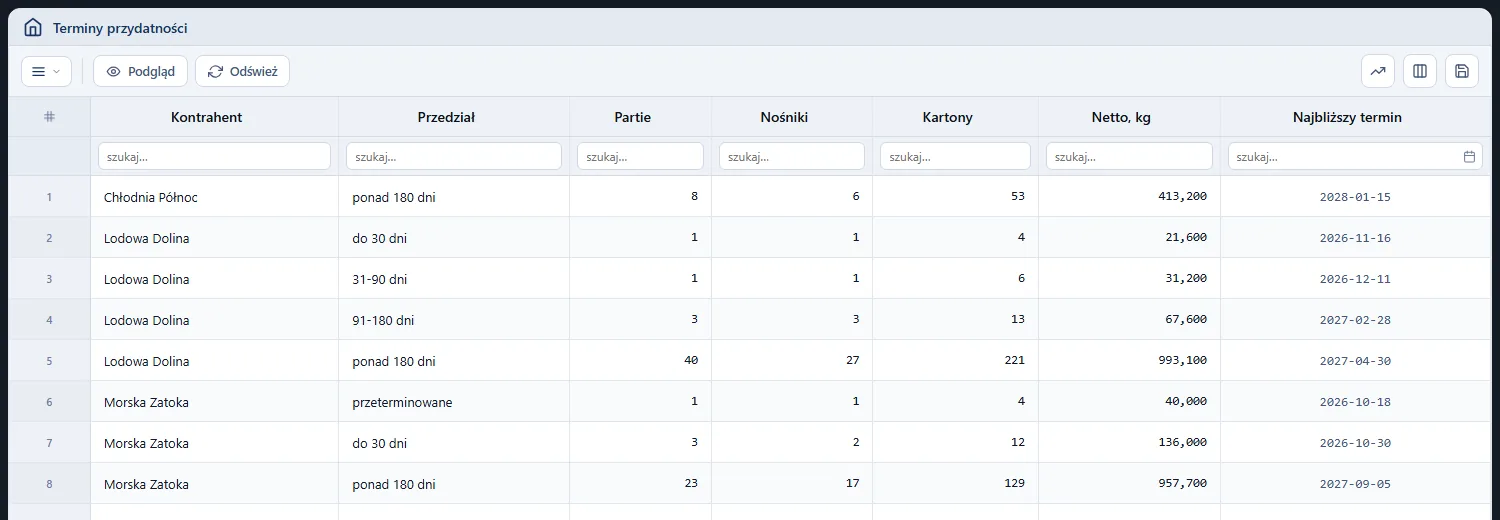This screenshot has height=520, width=1500.
Task: Open the column layout icon button
Action: pyautogui.click(x=1420, y=71)
